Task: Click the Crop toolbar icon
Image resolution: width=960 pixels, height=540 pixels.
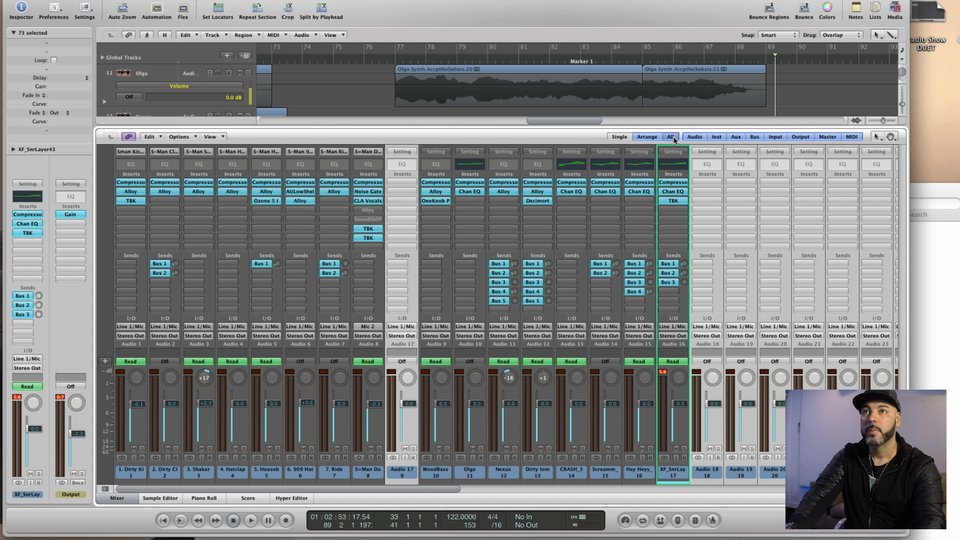Action: [288, 9]
